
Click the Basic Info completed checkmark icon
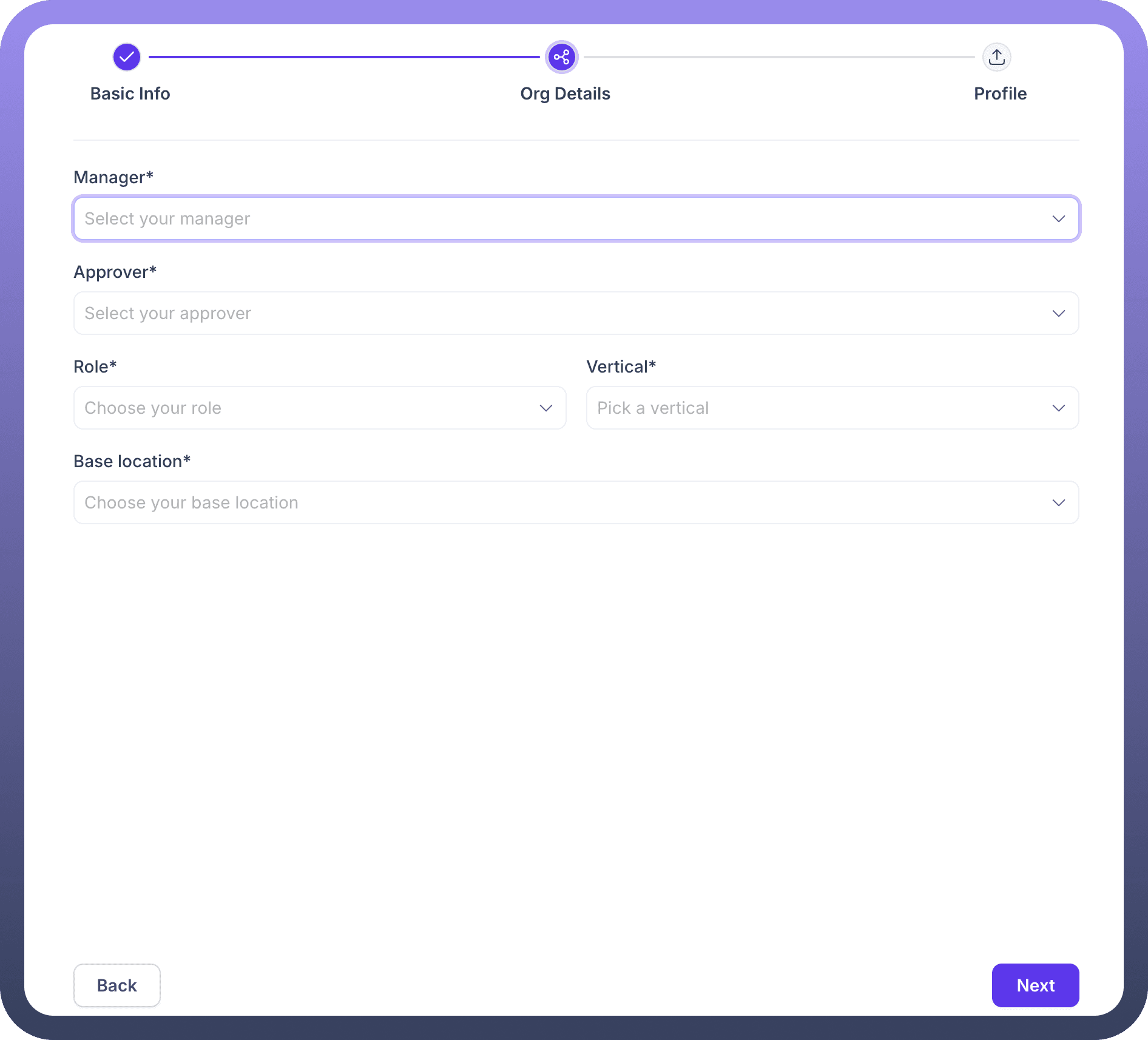127,57
